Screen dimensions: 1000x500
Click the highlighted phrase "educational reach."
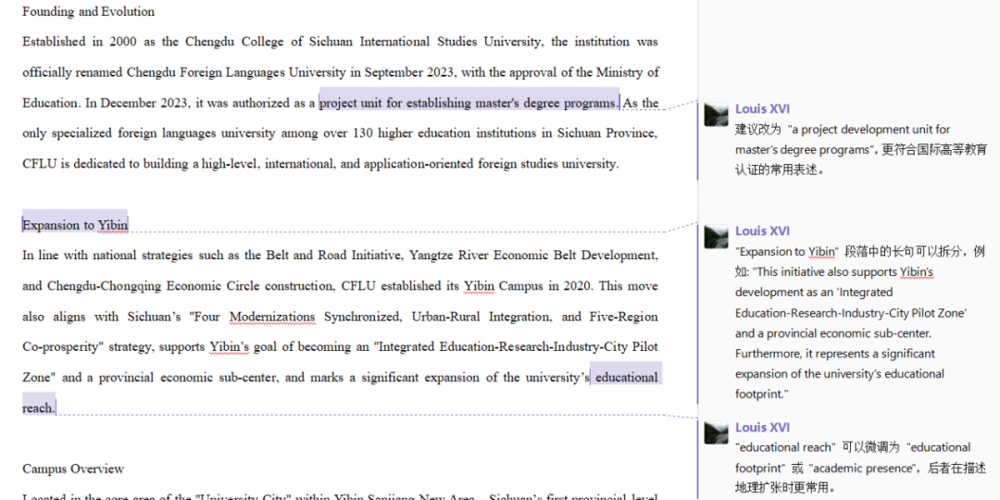click(626, 377)
